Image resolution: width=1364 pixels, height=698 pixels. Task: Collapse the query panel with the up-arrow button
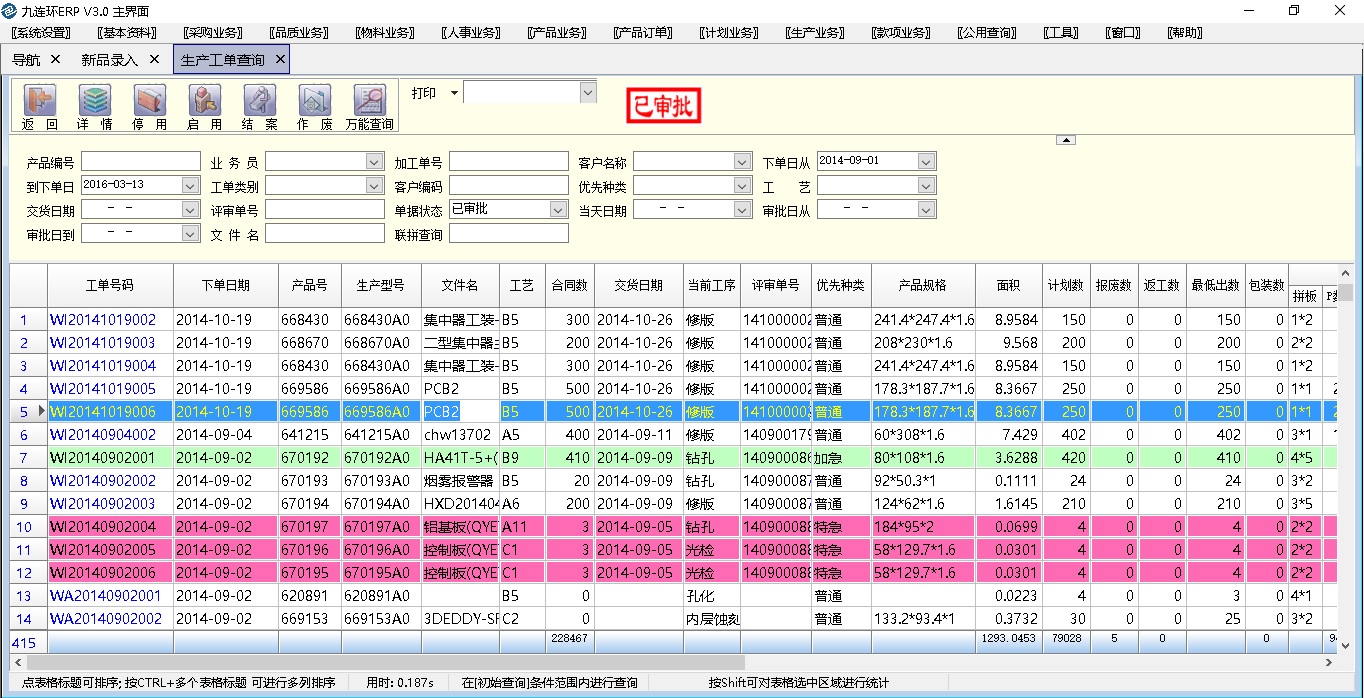(x=1066, y=140)
